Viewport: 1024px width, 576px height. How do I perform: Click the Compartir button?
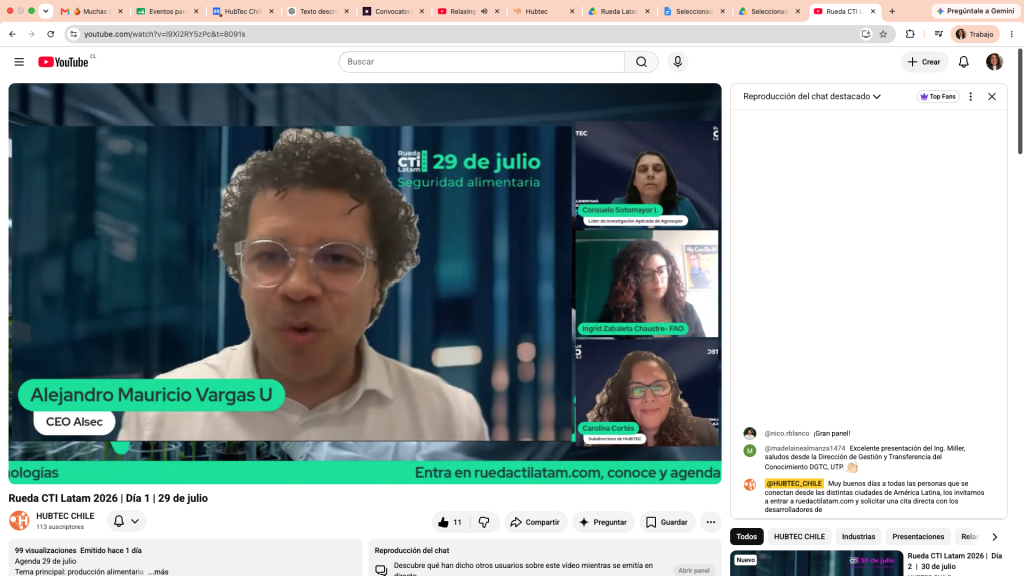(x=535, y=522)
